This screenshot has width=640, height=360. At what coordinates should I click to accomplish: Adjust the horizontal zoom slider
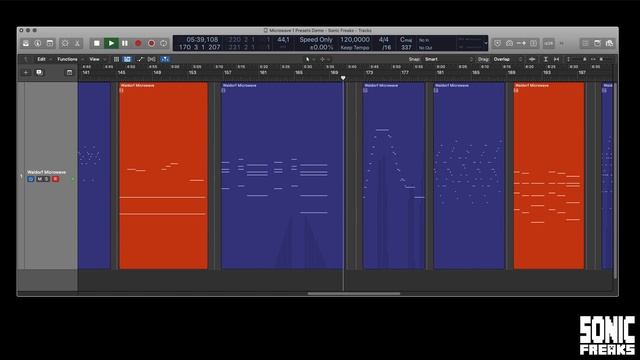602,59
